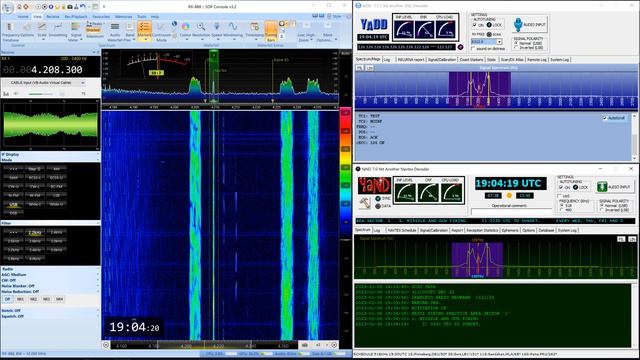Click the YaND hammer tools icon
This screenshot has height=360, width=640.
[365, 203]
